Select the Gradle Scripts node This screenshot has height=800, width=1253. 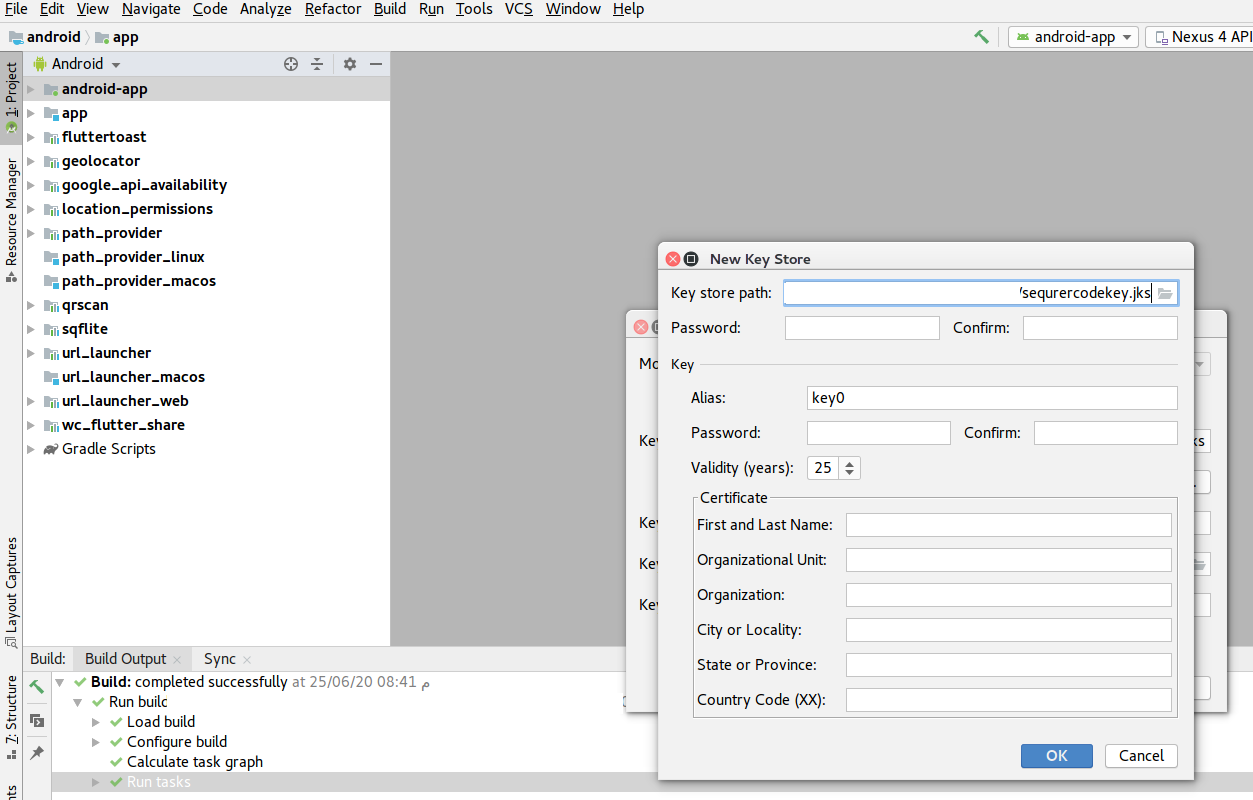[107, 448]
